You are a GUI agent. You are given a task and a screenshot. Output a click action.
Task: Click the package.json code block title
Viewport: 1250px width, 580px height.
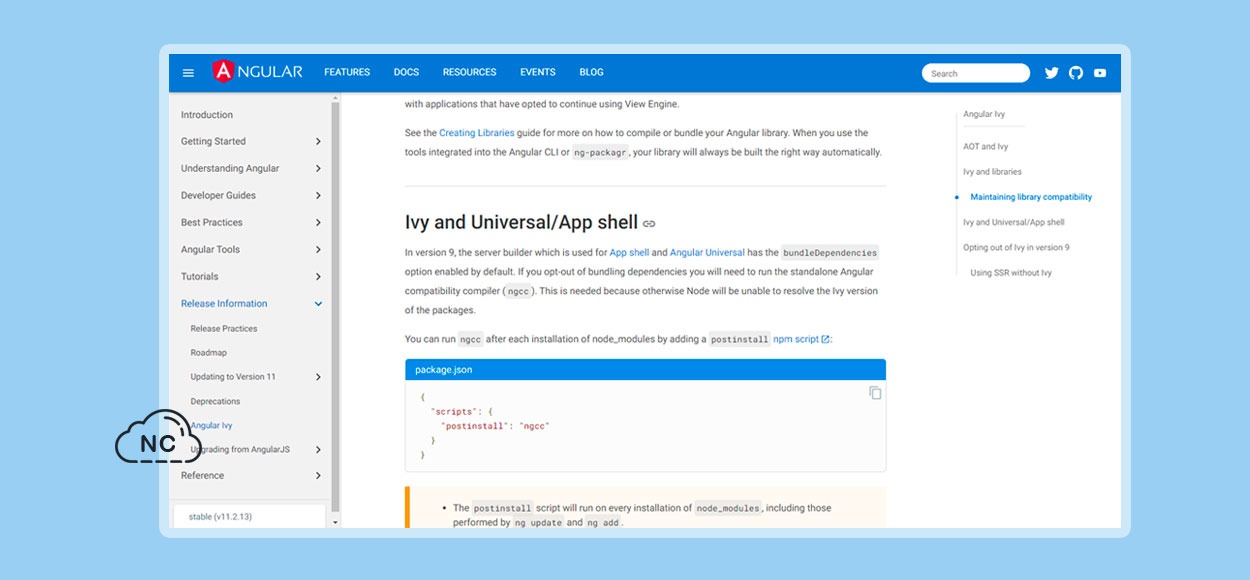(x=444, y=370)
